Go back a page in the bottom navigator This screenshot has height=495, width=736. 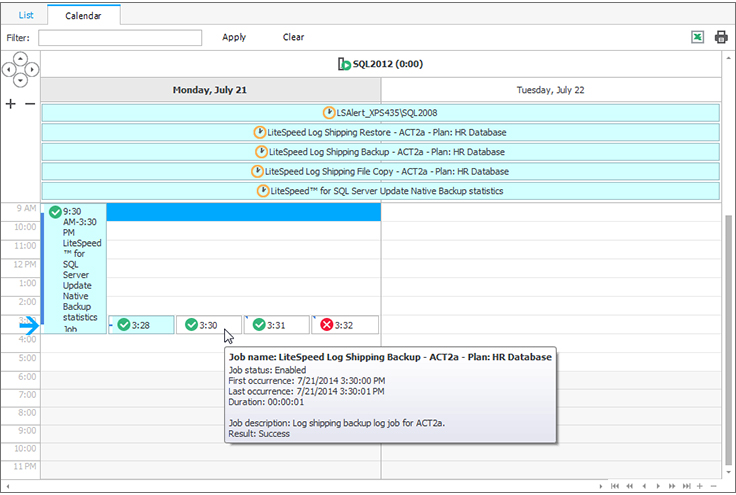[629, 486]
